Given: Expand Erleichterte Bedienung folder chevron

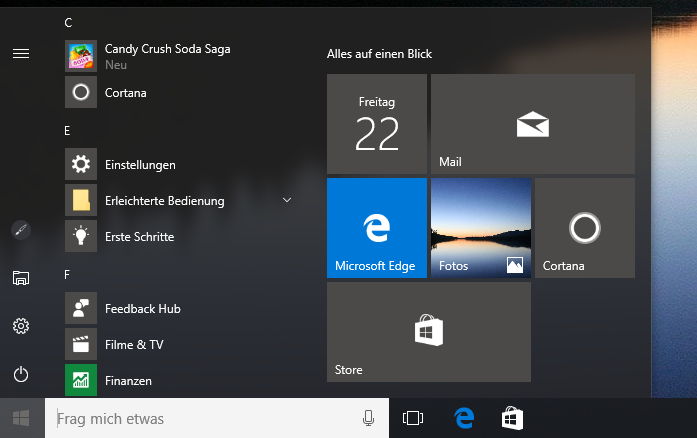Looking at the screenshot, I should tap(287, 200).
